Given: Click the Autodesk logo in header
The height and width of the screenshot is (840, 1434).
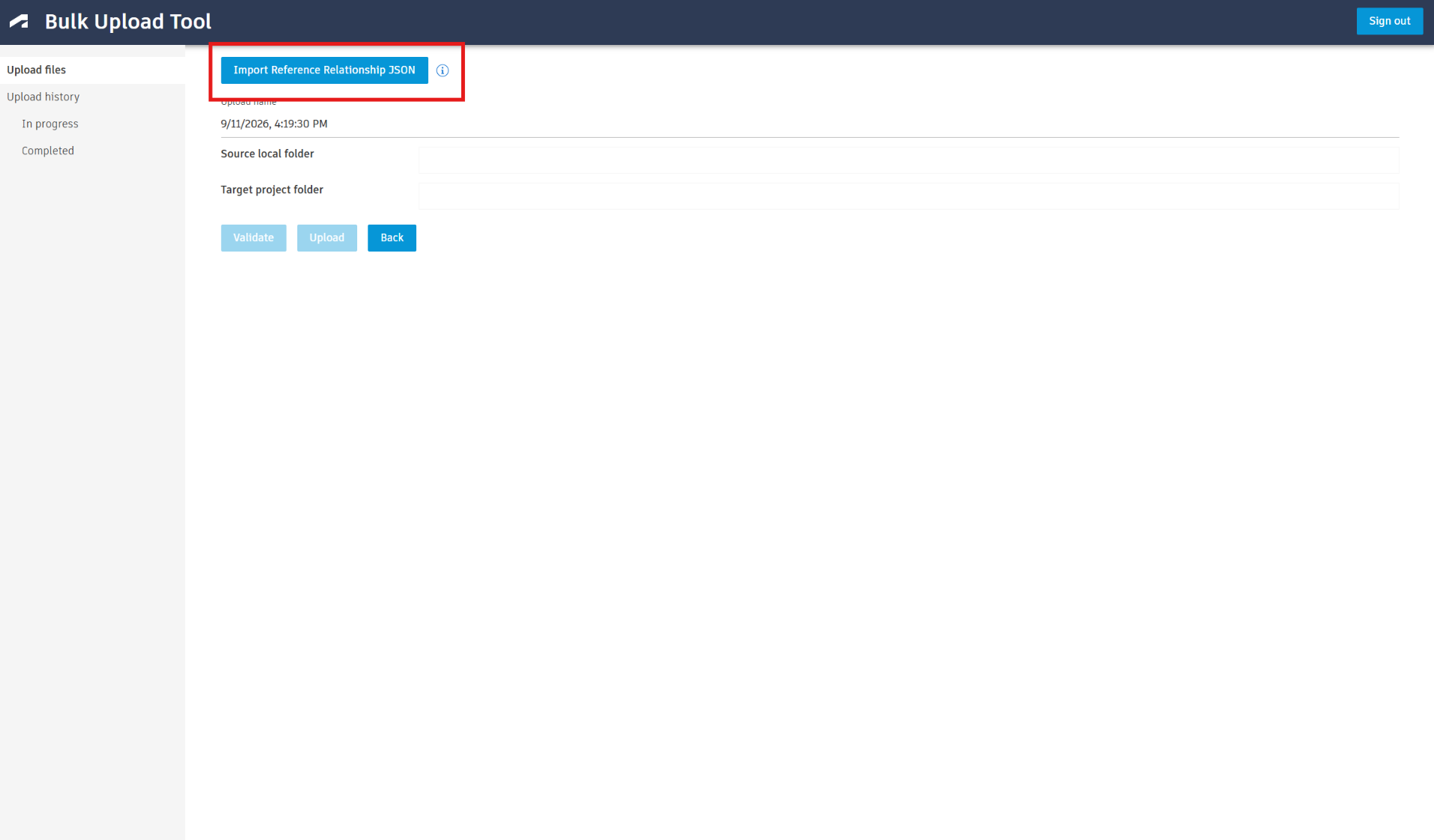Looking at the screenshot, I should [x=19, y=22].
